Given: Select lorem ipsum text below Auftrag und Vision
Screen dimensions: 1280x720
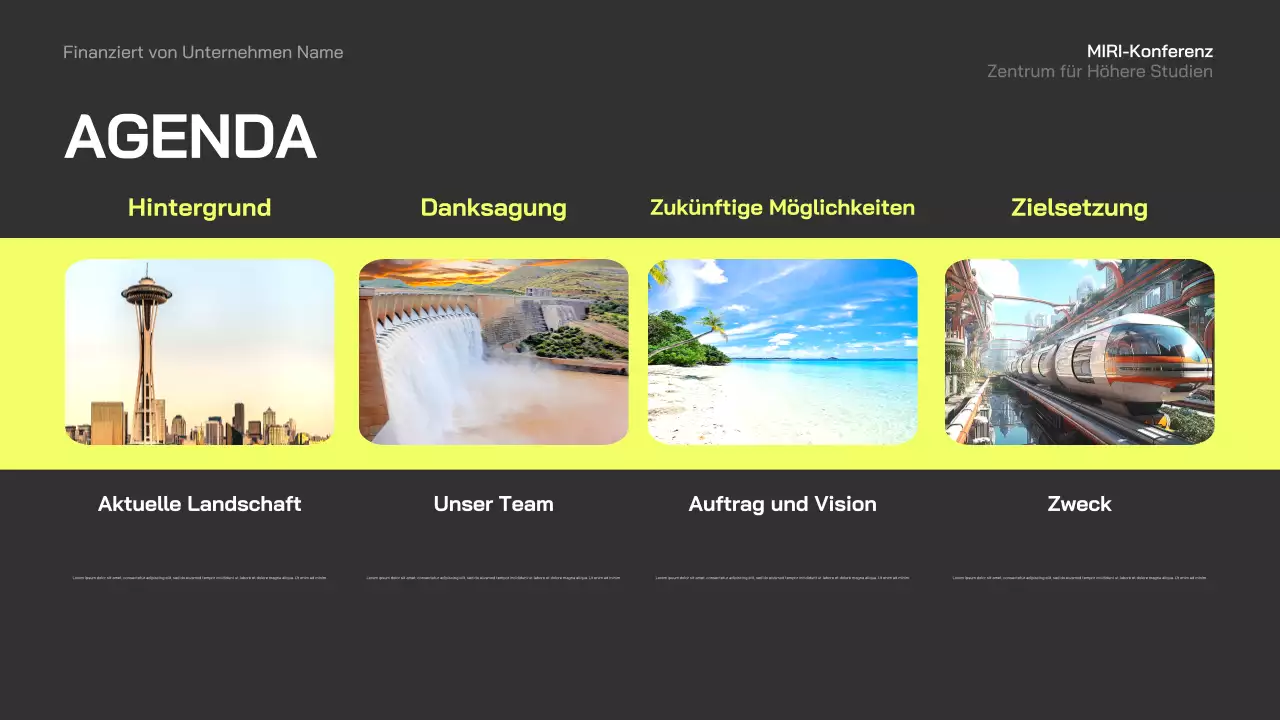Looking at the screenshot, I should coord(783,578).
